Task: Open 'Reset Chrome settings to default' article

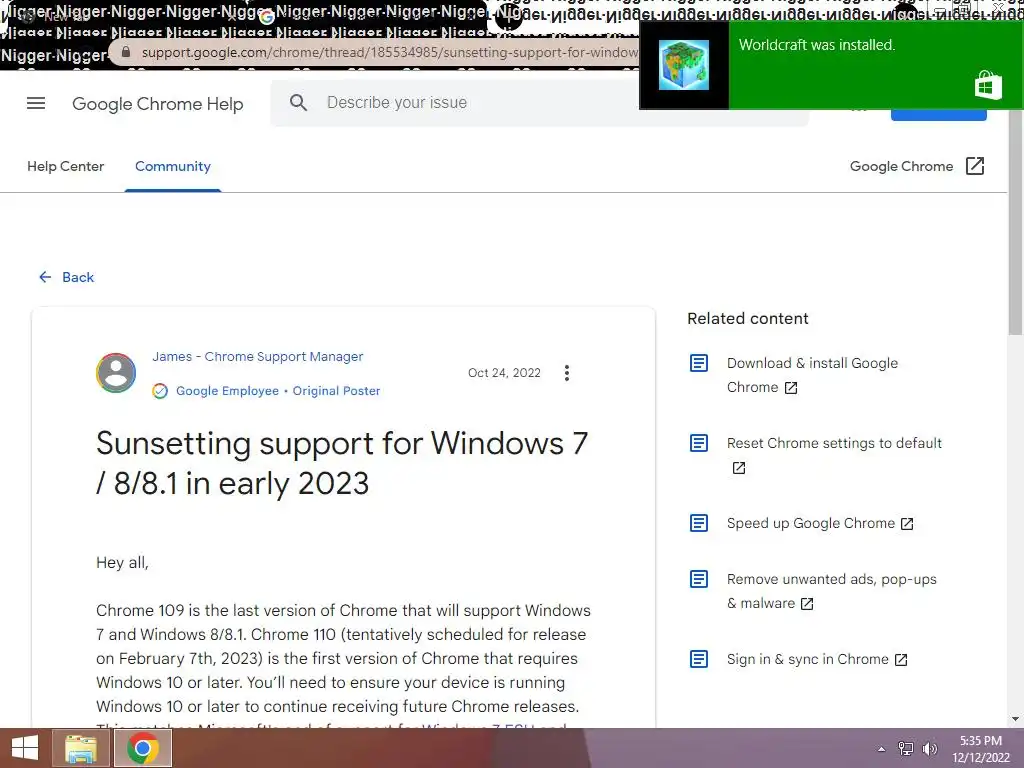Action: coord(834,443)
